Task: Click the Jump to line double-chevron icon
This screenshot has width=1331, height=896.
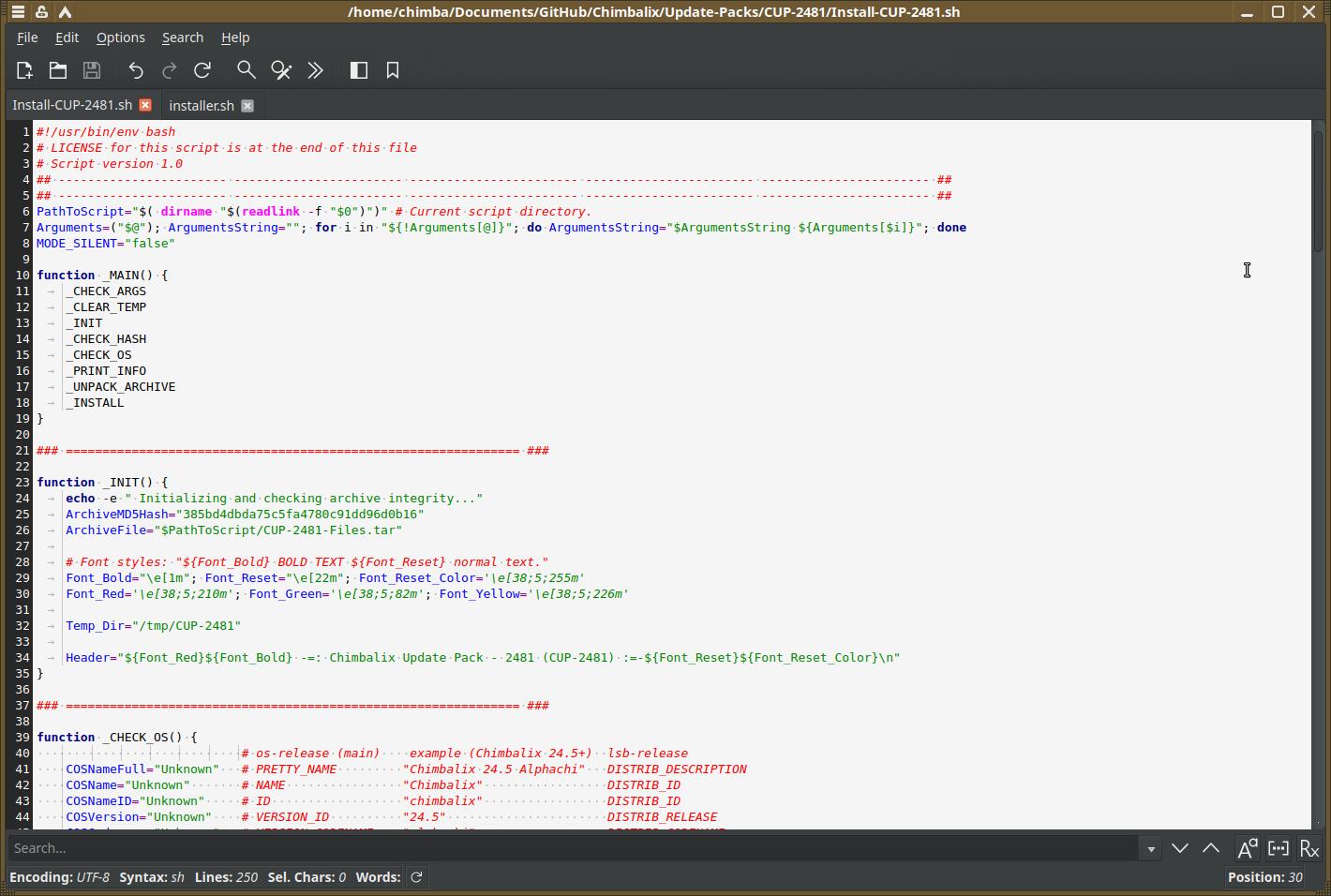Action: coord(316,70)
